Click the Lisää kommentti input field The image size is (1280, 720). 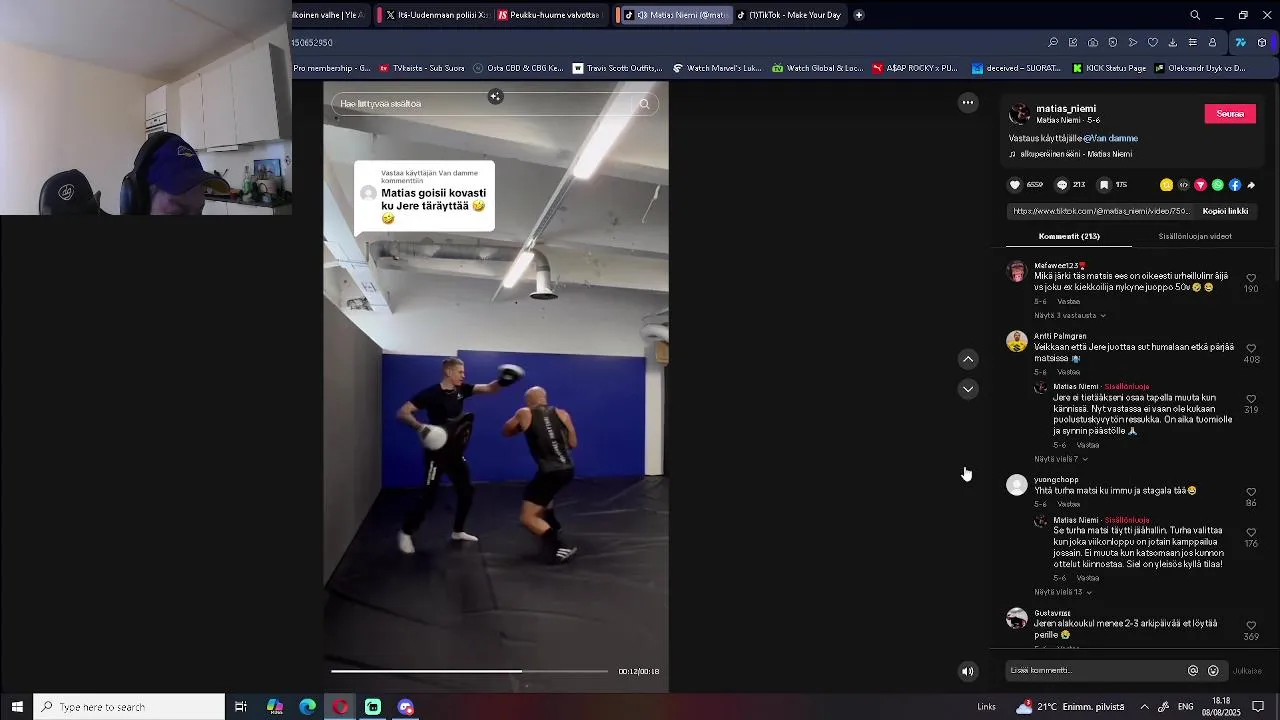tap(1093, 671)
